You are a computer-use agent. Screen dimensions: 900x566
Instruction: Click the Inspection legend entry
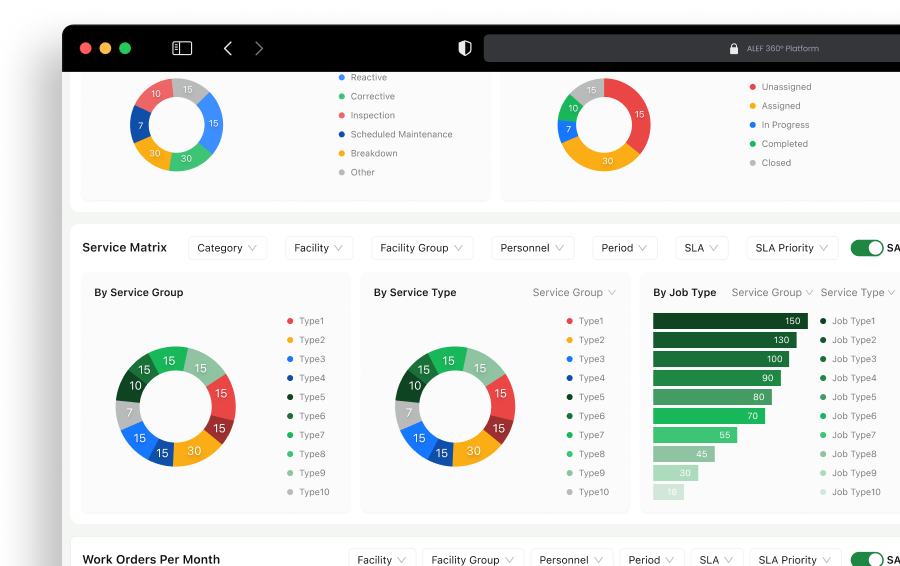pyautogui.click(x=367, y=115)
